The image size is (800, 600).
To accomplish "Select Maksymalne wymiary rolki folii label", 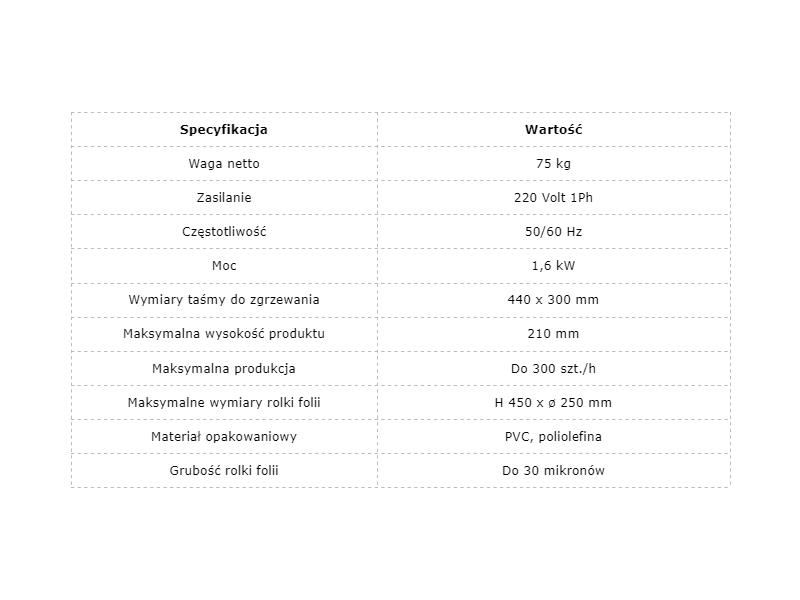I will 224,403.
